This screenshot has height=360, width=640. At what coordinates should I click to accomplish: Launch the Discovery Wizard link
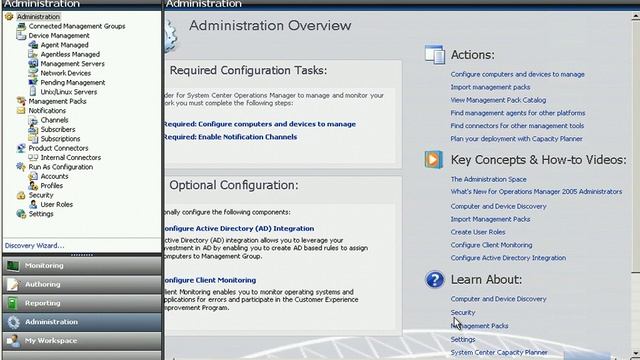point(34,246)
